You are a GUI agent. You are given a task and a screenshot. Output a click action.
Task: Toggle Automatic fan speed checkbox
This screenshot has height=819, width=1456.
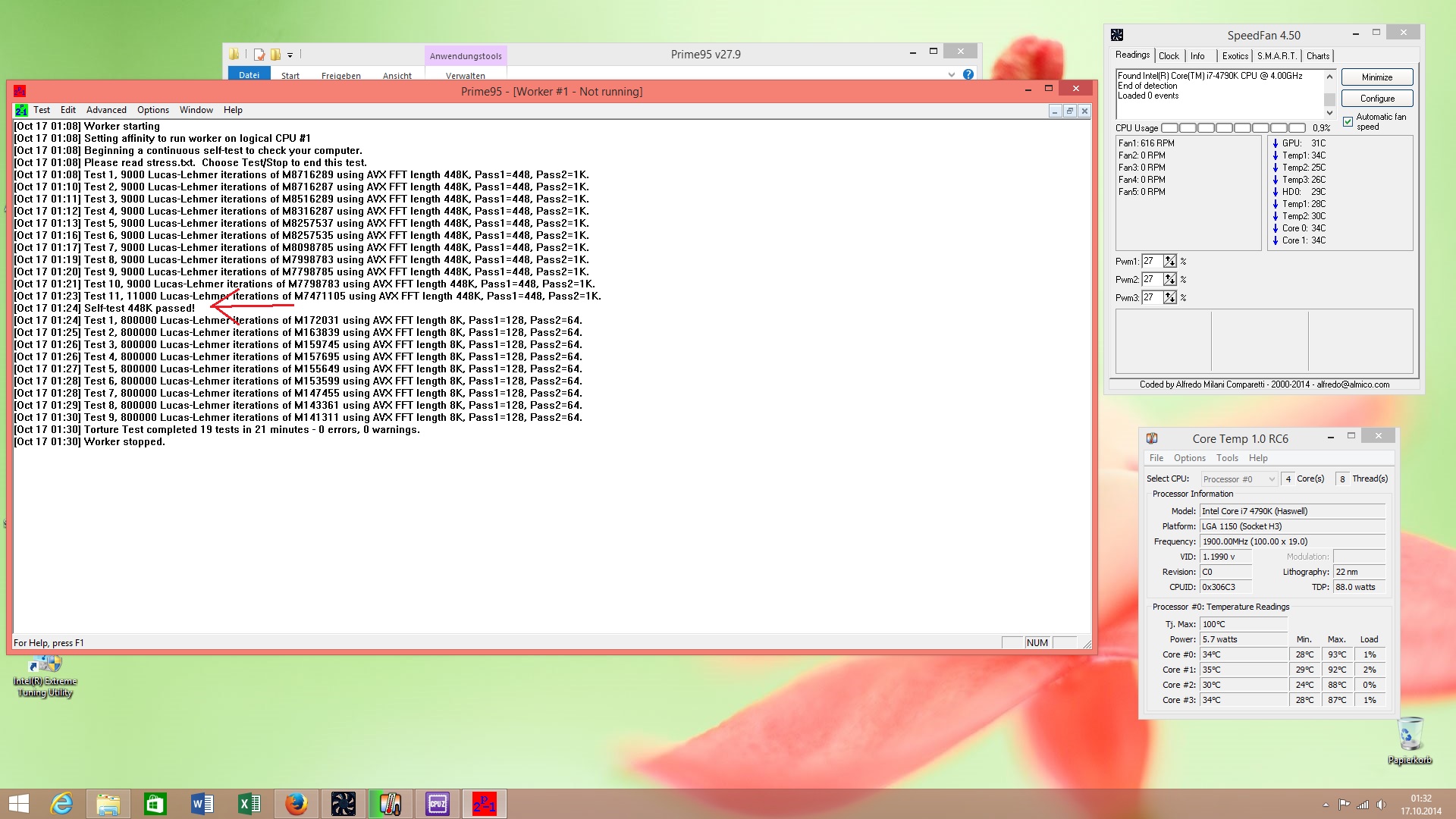point(1348,121)
